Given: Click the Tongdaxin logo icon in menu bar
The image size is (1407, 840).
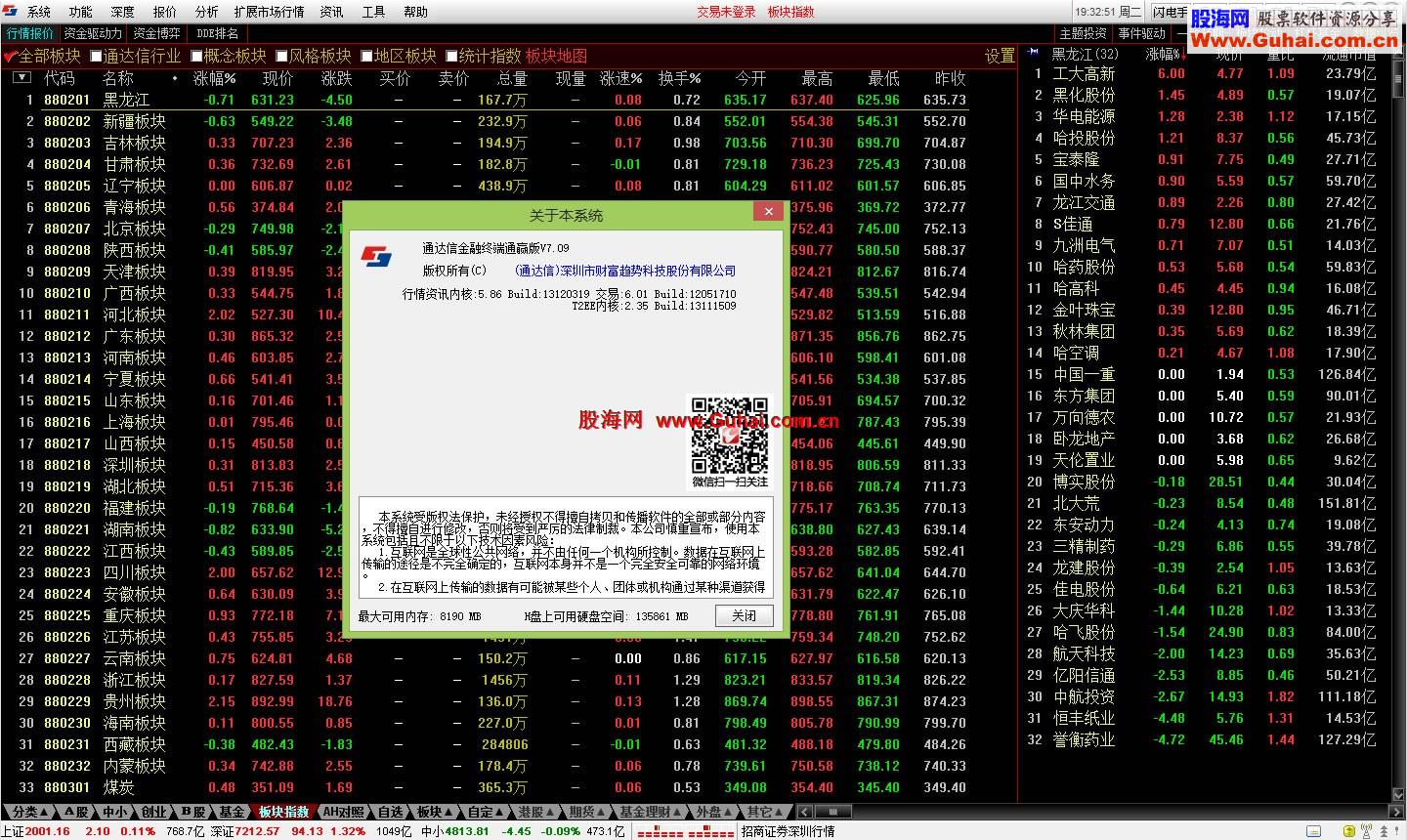Looking at the screenshot, I should [10, 11].
